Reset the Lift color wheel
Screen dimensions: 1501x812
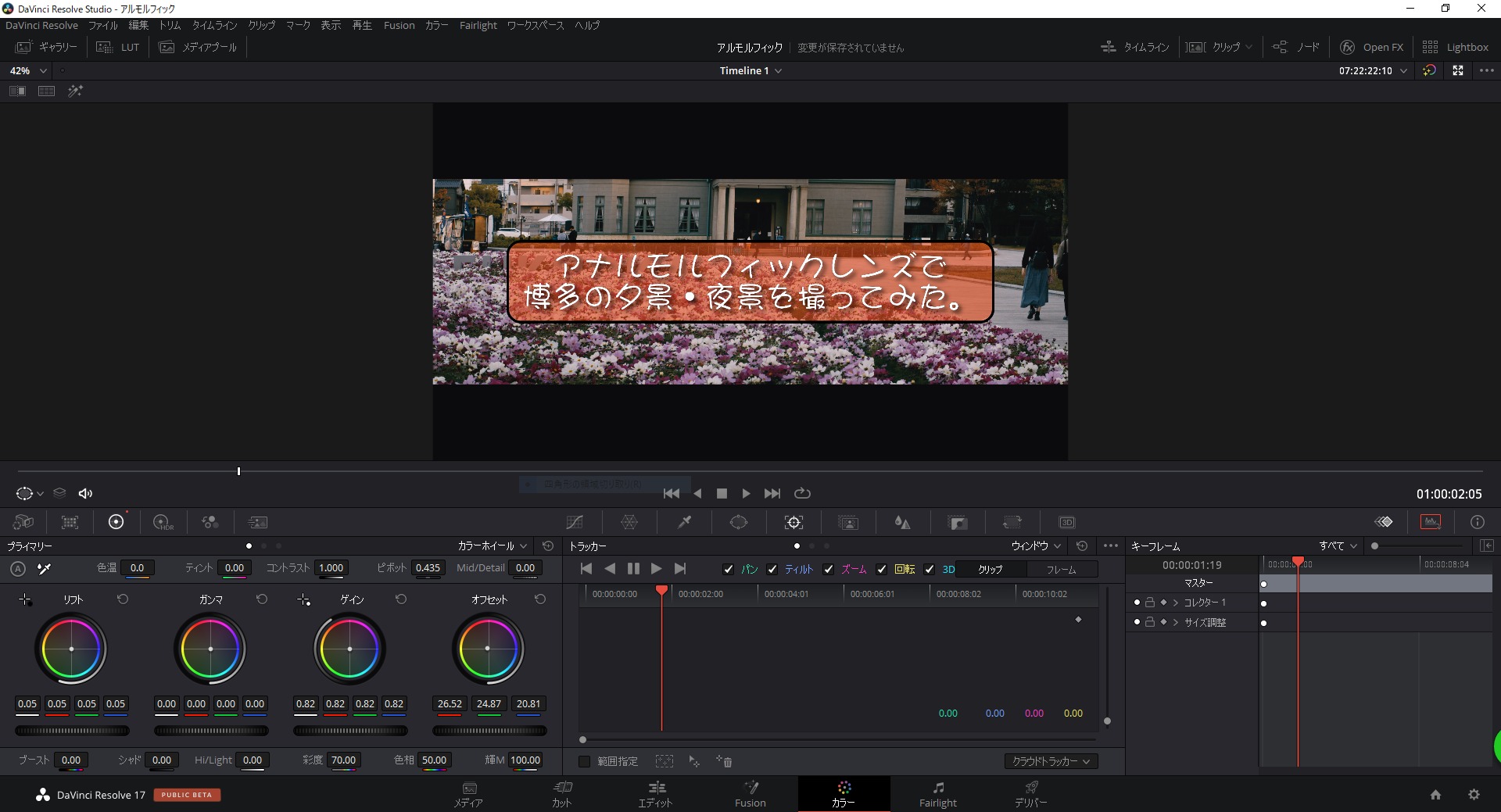(x=123, y=599)
